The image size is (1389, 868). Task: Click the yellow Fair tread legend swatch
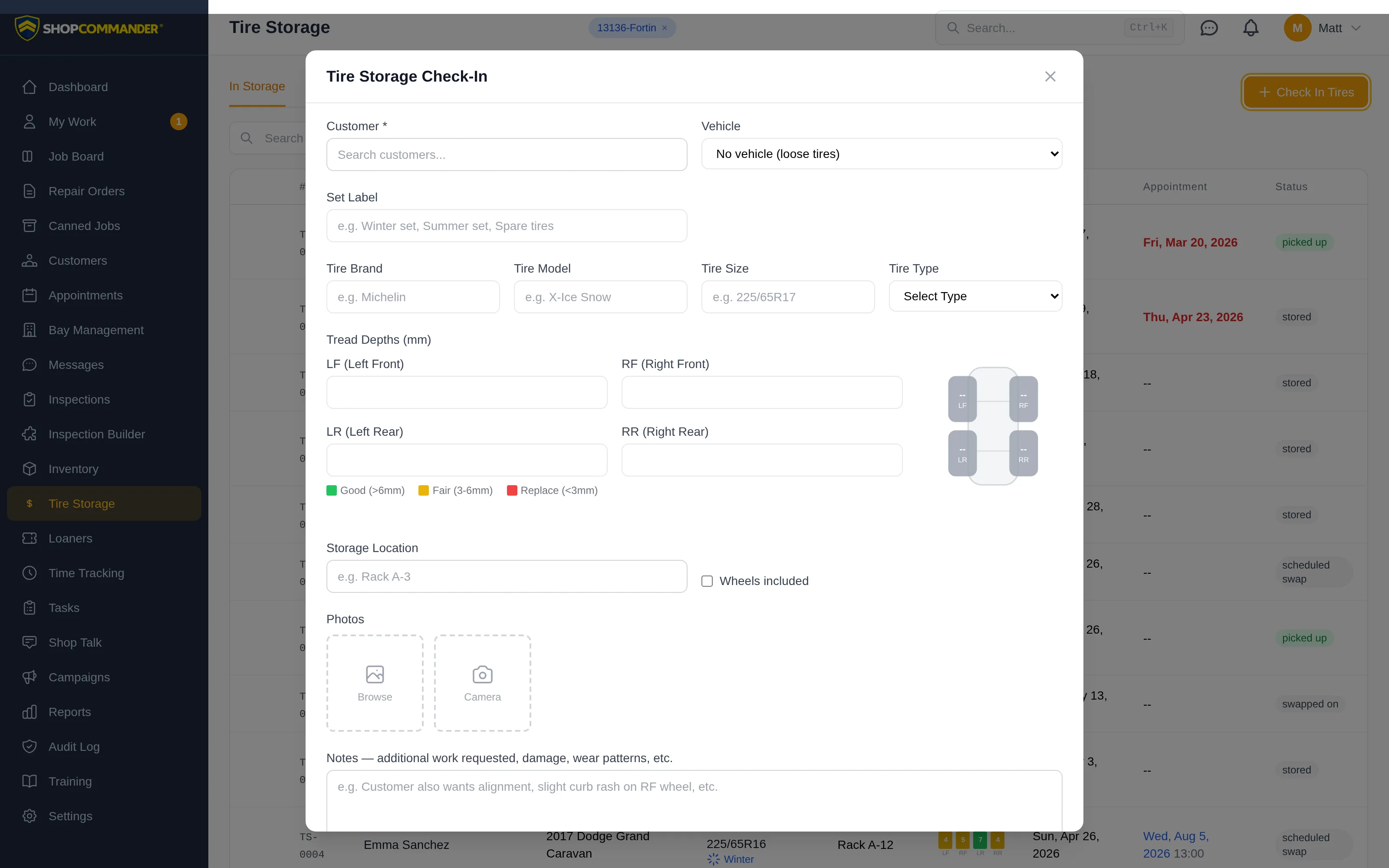[x=424, y=490]
